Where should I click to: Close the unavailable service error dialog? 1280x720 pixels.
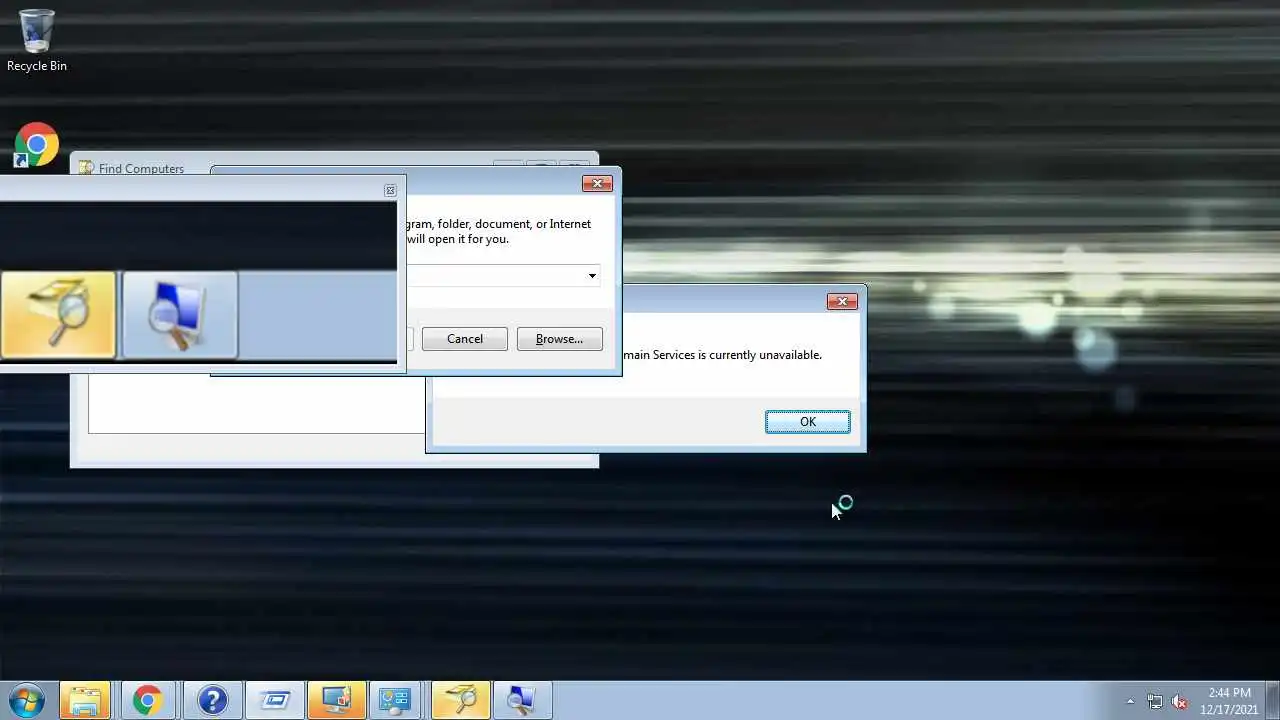(842, 301)
